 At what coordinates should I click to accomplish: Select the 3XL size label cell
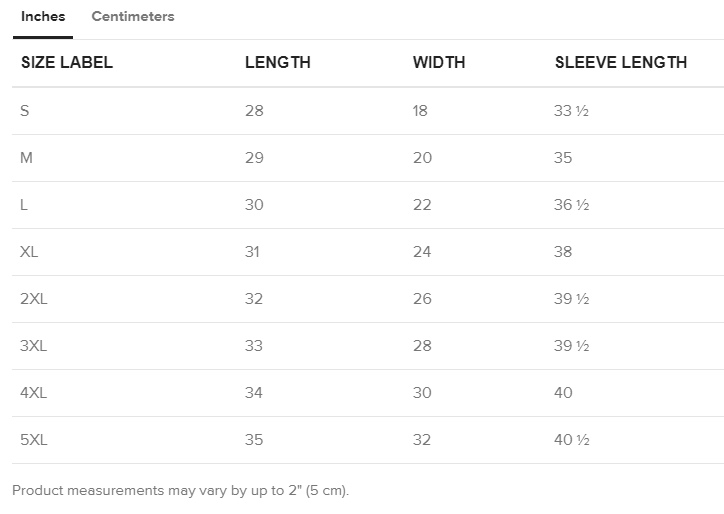click(x=33, y=346)
